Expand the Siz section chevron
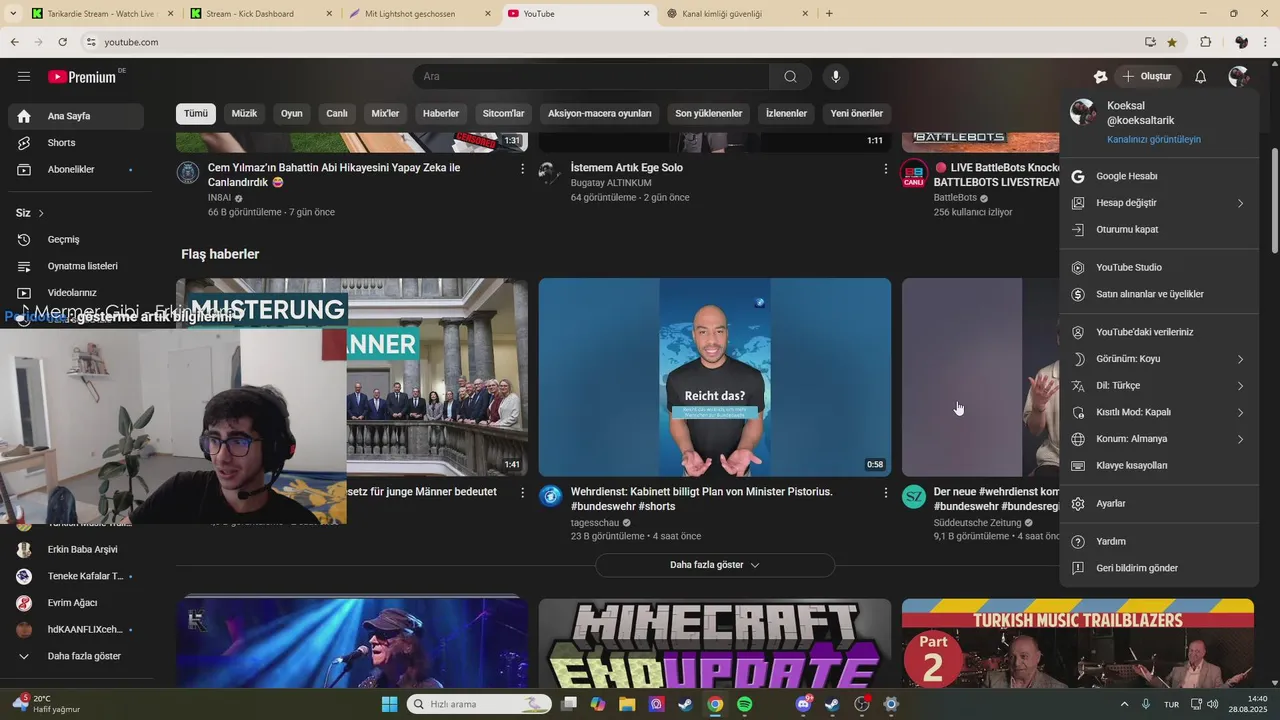Viewport: 1280px width, 720px height. (41, 213)
